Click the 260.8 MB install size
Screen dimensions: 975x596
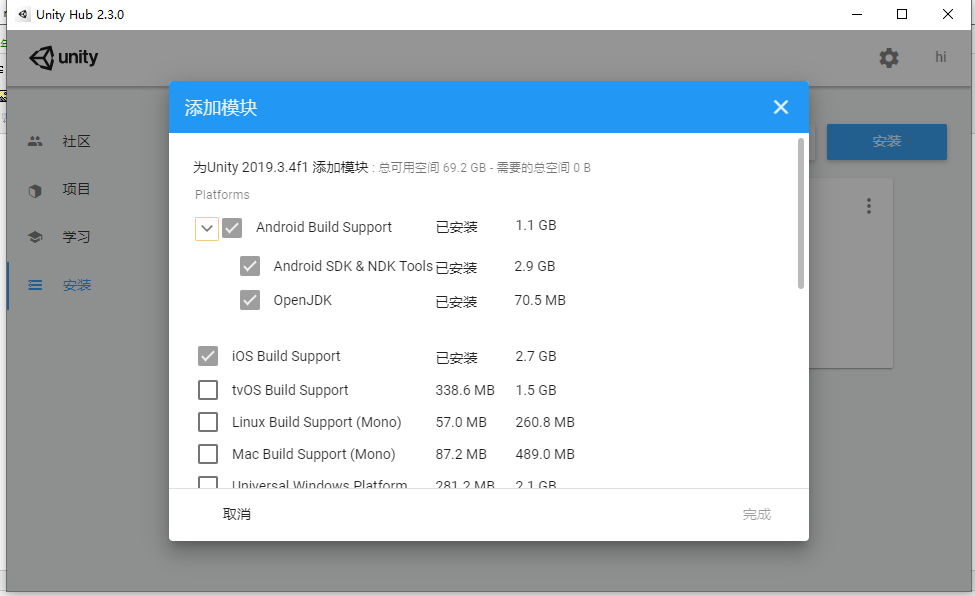(545, 422)
